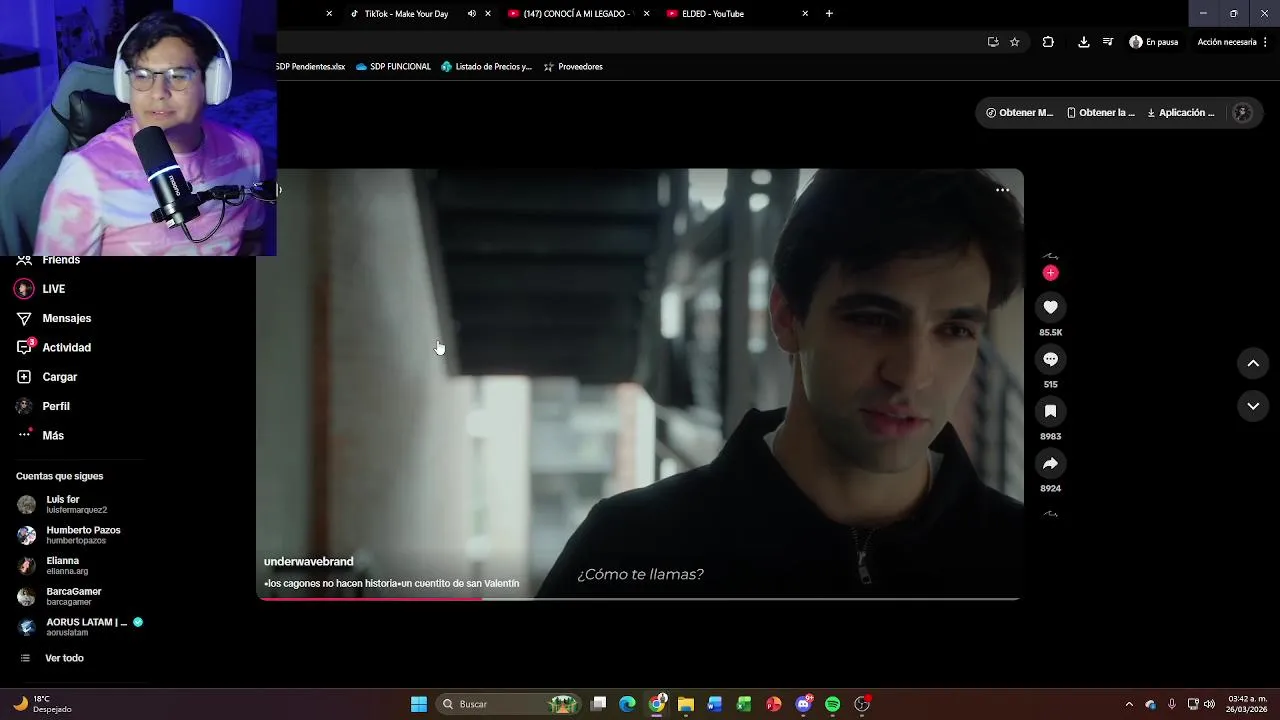Click the underwavebrand username on video
This screenshot has width=1280, height=720.
(x=308, y=562)
